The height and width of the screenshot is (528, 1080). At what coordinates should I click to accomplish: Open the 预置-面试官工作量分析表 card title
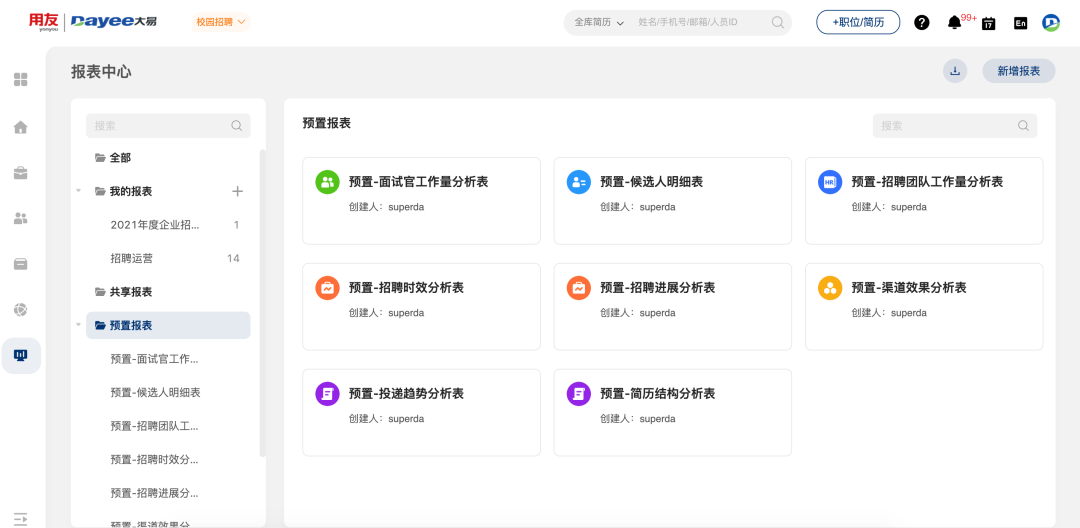pyautogui.click(x=419, y=182)
